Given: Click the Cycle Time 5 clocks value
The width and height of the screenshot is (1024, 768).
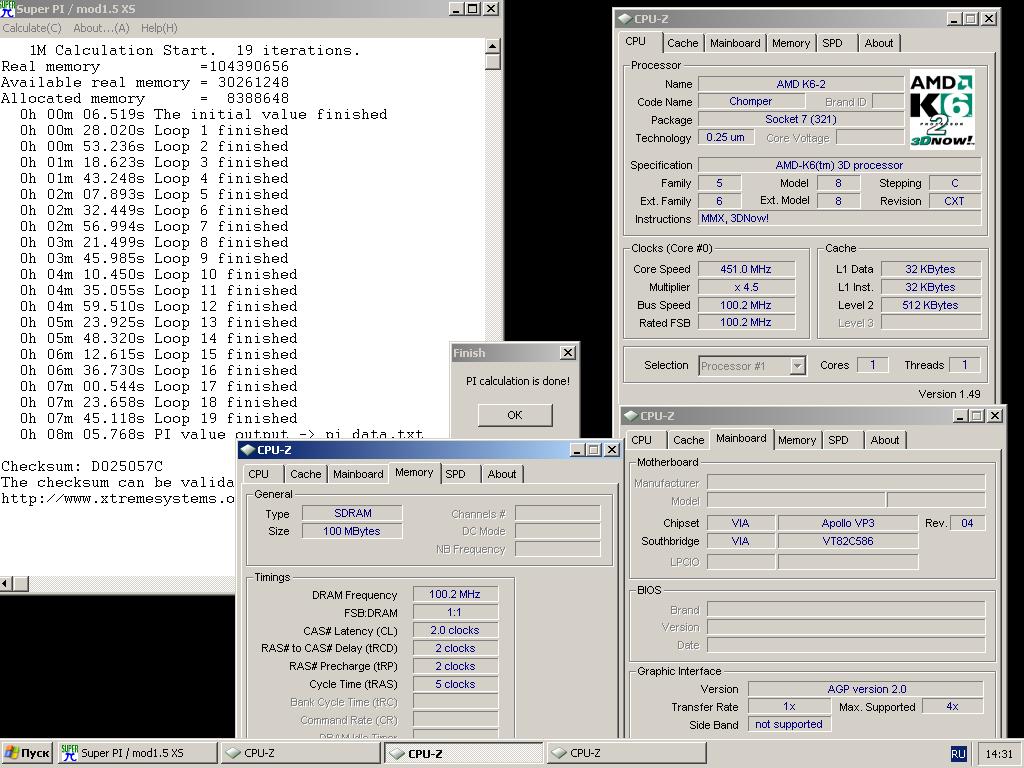Looking at the screenshot, I should coord(455,684).
